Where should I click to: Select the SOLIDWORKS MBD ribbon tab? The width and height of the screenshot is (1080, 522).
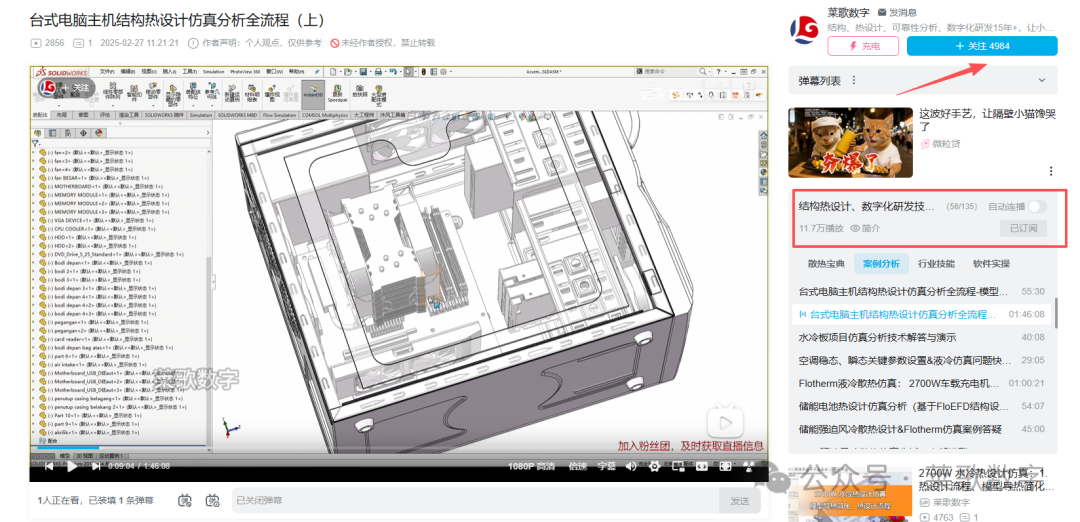(238, 115)
